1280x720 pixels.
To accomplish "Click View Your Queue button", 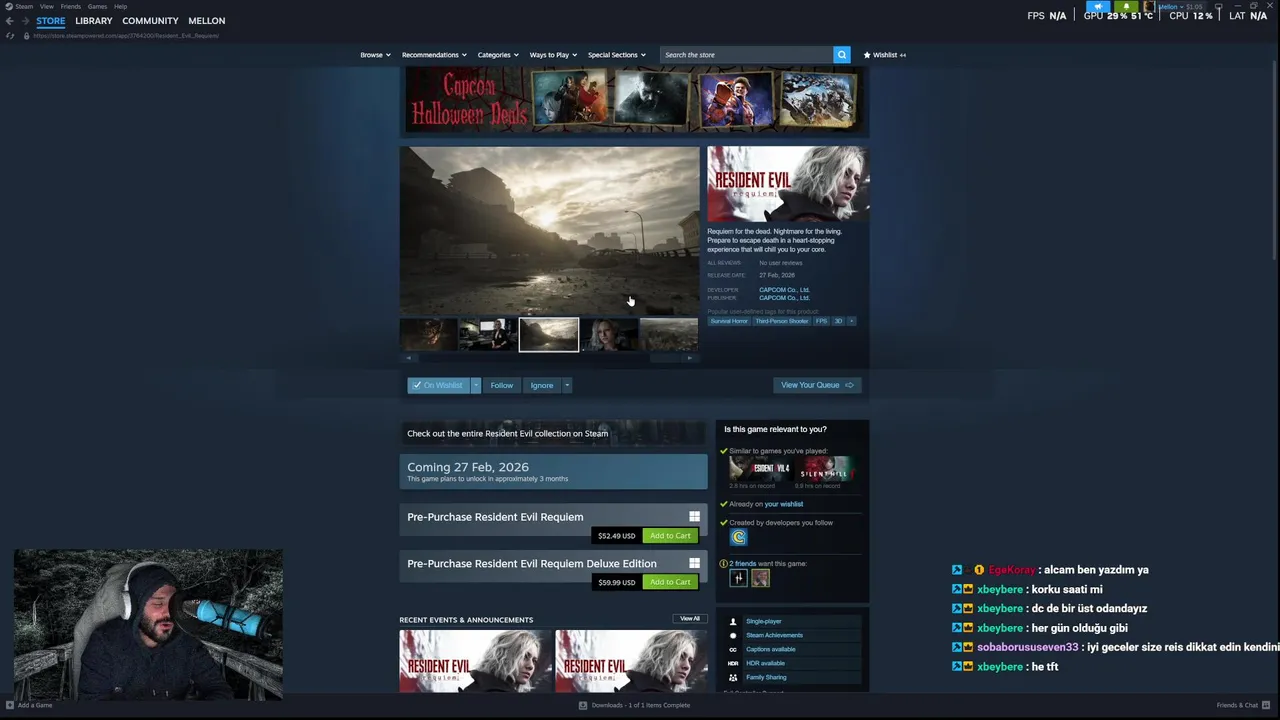I will point(817,385).
